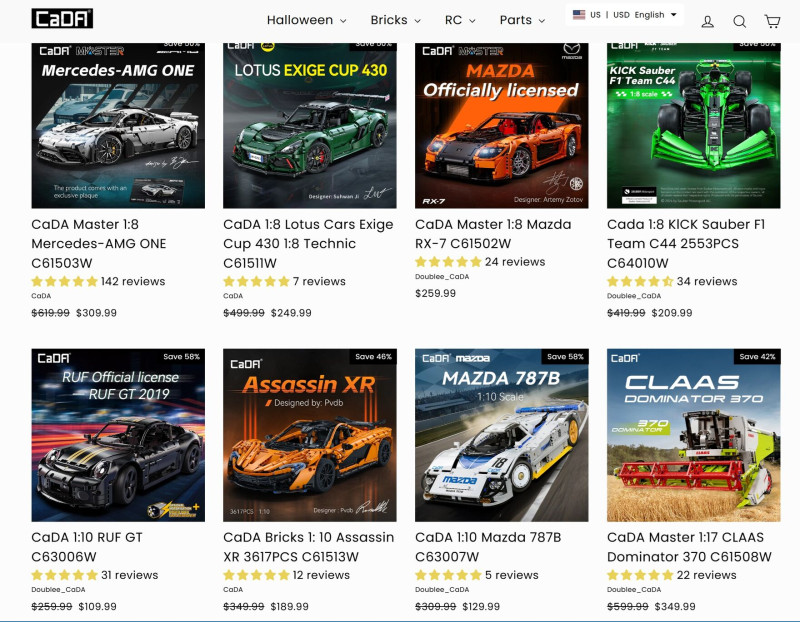This screenshot has height=622, width=800.
Task: Open CaDA Master 1:17 CLAAS Dominator title
Action: tap(689, 546)
